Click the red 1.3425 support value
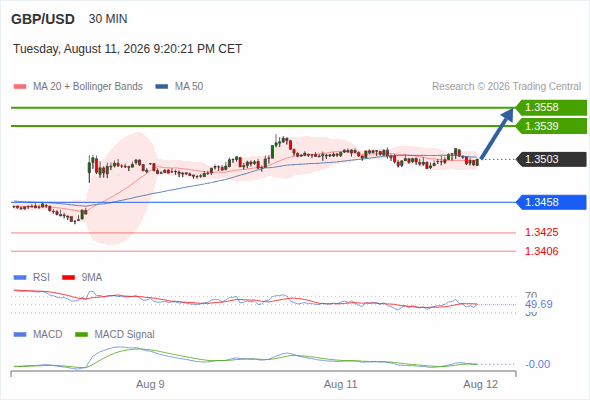Screen dimensions: 590x400 coord(541,233)
